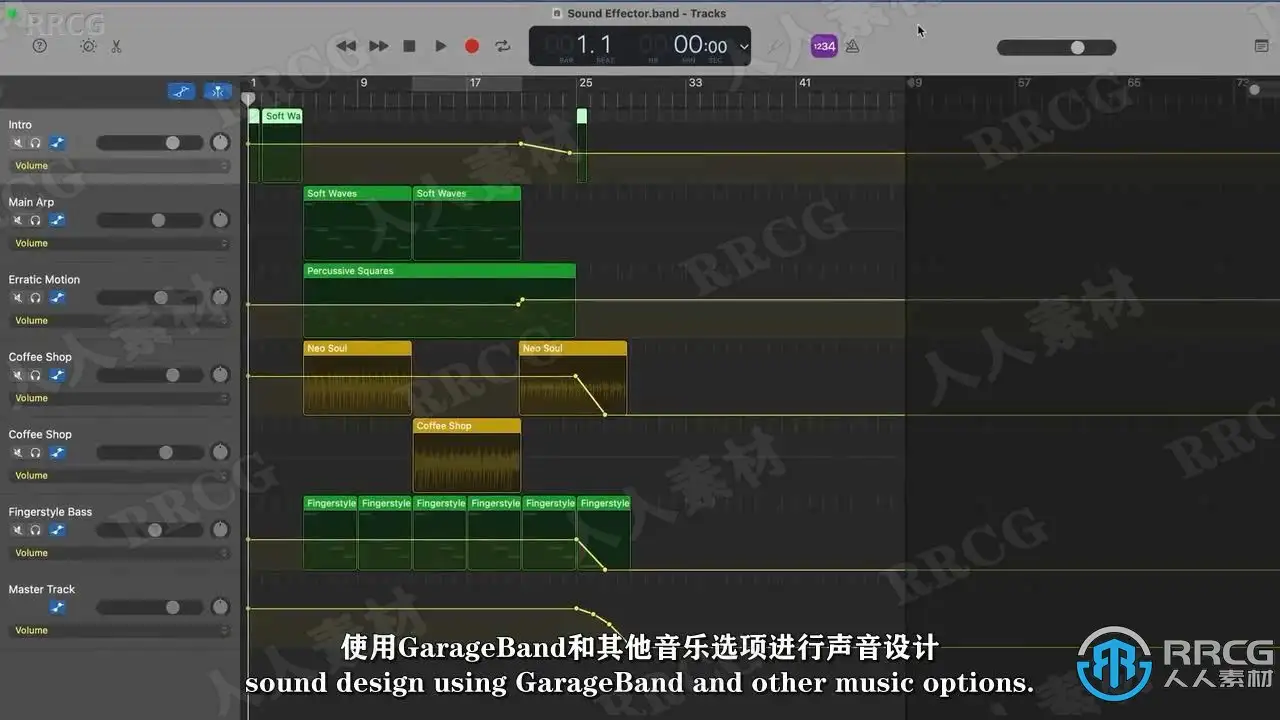Mute the Coffee Shop track holding Neo Soul regions
1280x720 pixels.
(x=17, y=375)
